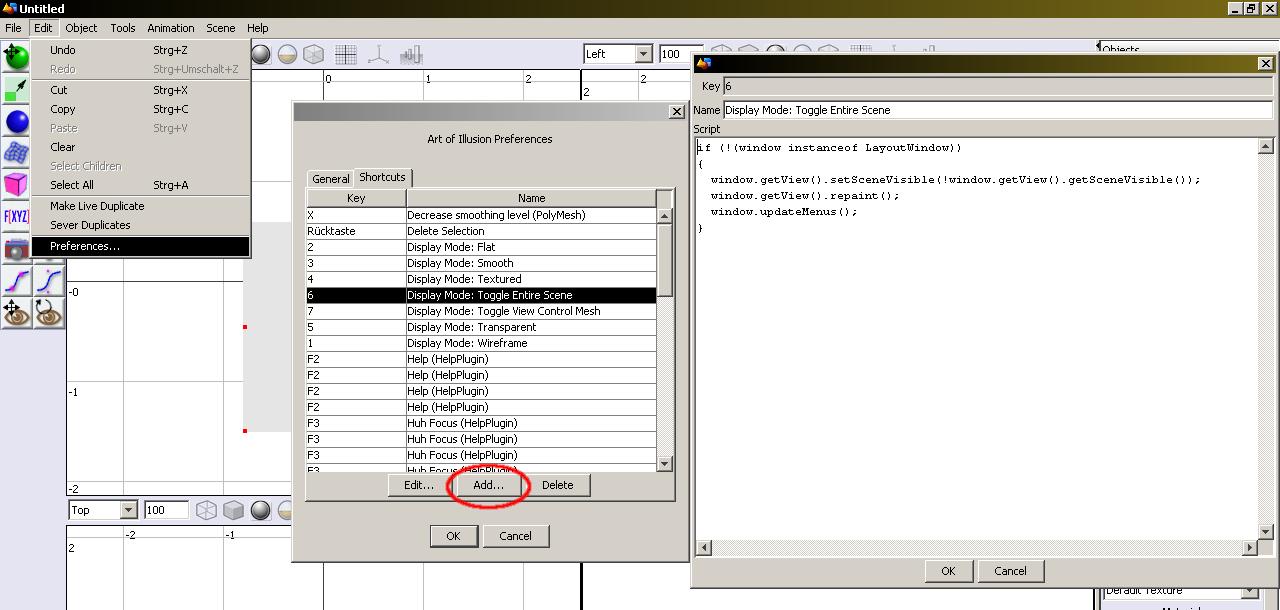Screen dimensions: 1280x610
Task: Select row 'Delete Selection'
Action: [x=481, y=231]
